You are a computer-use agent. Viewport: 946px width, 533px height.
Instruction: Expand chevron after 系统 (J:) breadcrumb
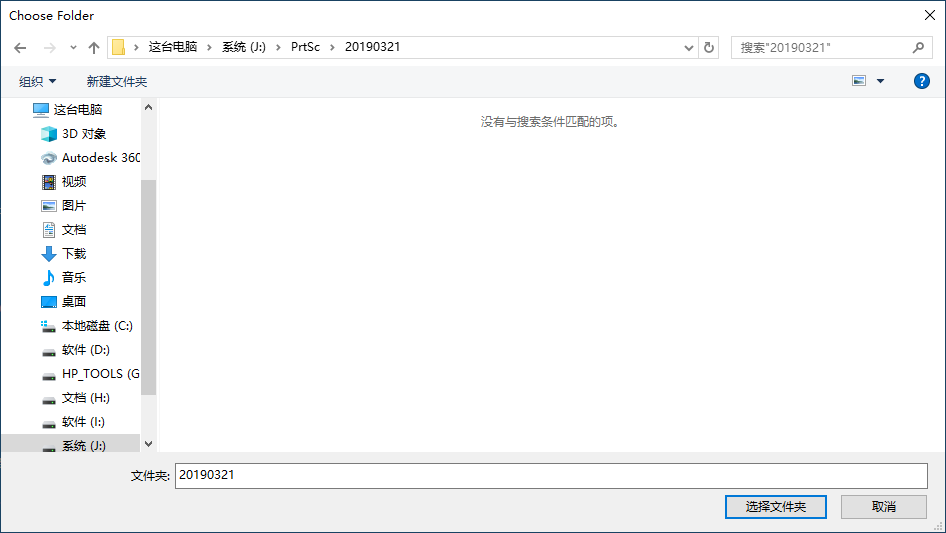click(278, 47)
